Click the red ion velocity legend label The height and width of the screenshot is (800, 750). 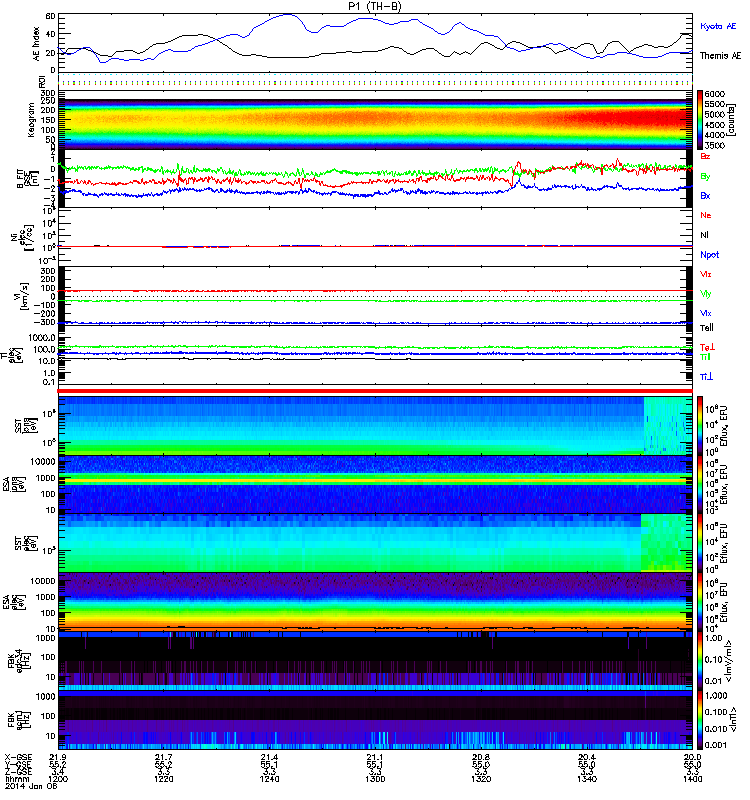[x=706, y=274]
